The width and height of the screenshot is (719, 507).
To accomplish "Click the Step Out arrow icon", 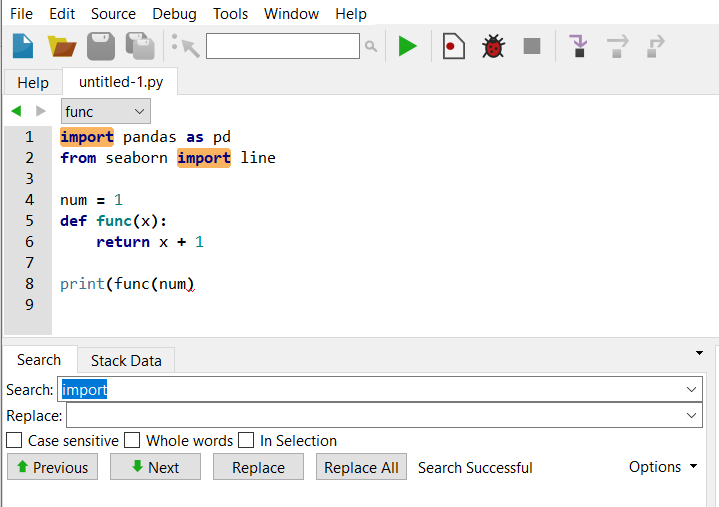I will [656, 46].
